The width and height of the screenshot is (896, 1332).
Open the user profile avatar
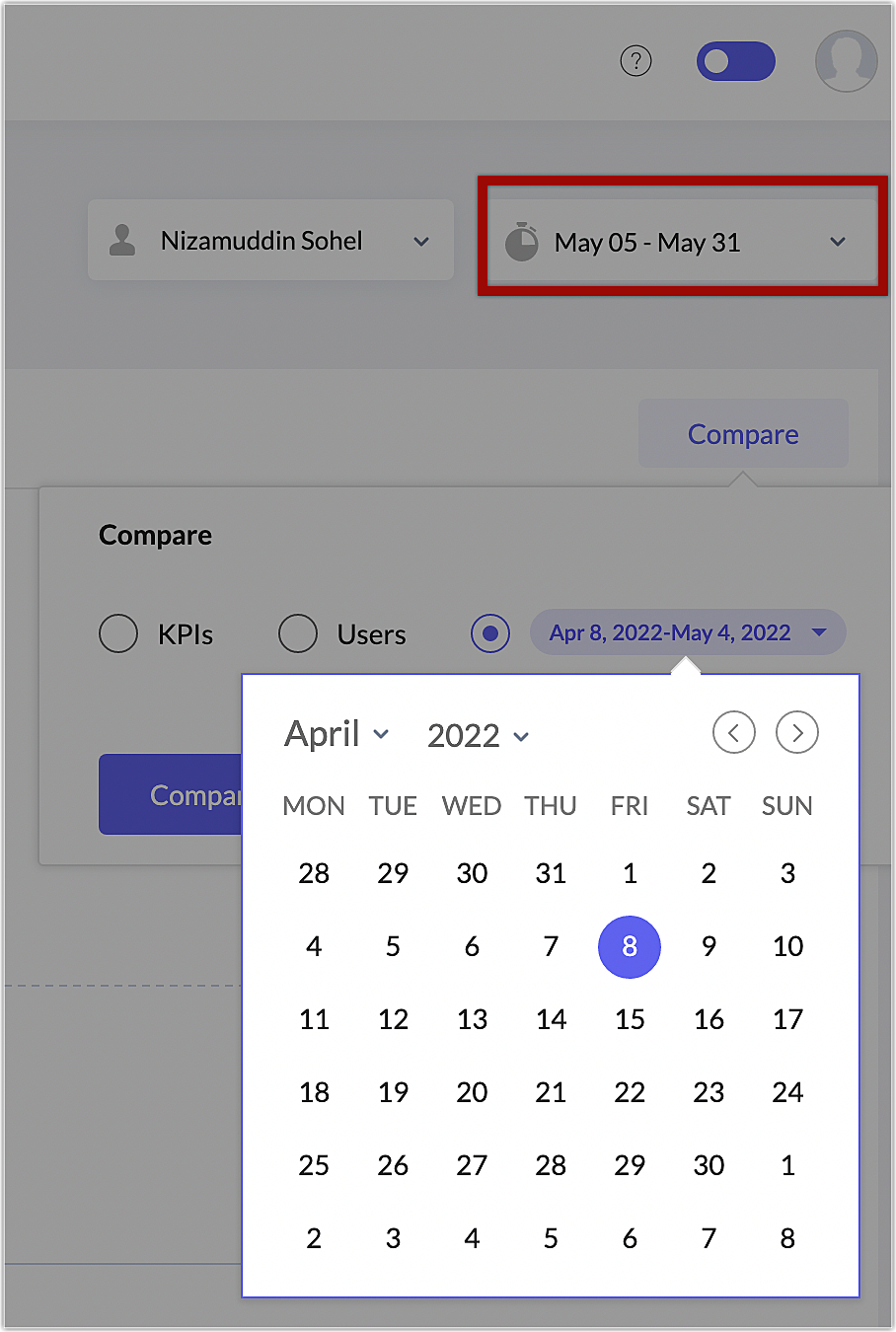coord(846,60)
